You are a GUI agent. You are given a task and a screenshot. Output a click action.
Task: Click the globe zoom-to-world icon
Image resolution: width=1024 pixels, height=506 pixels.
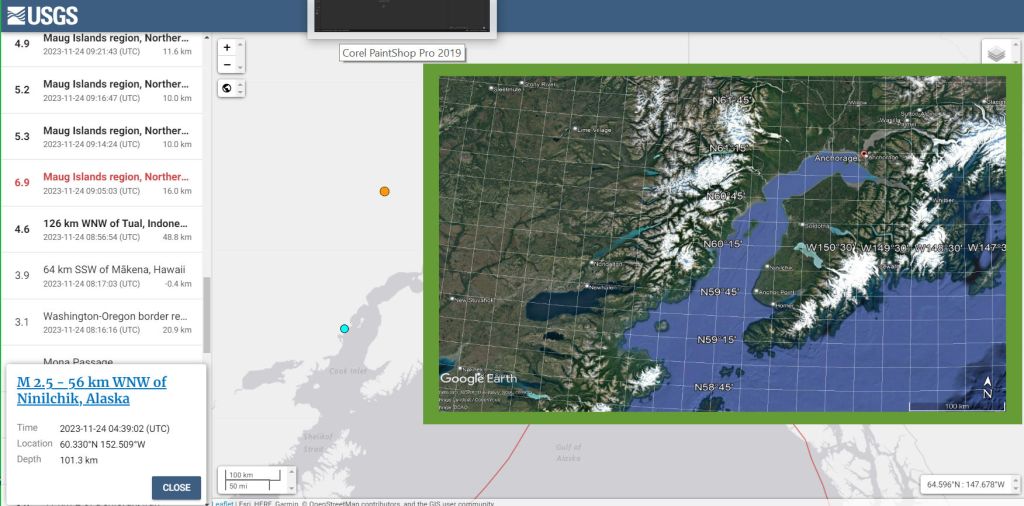click(227, 88)
